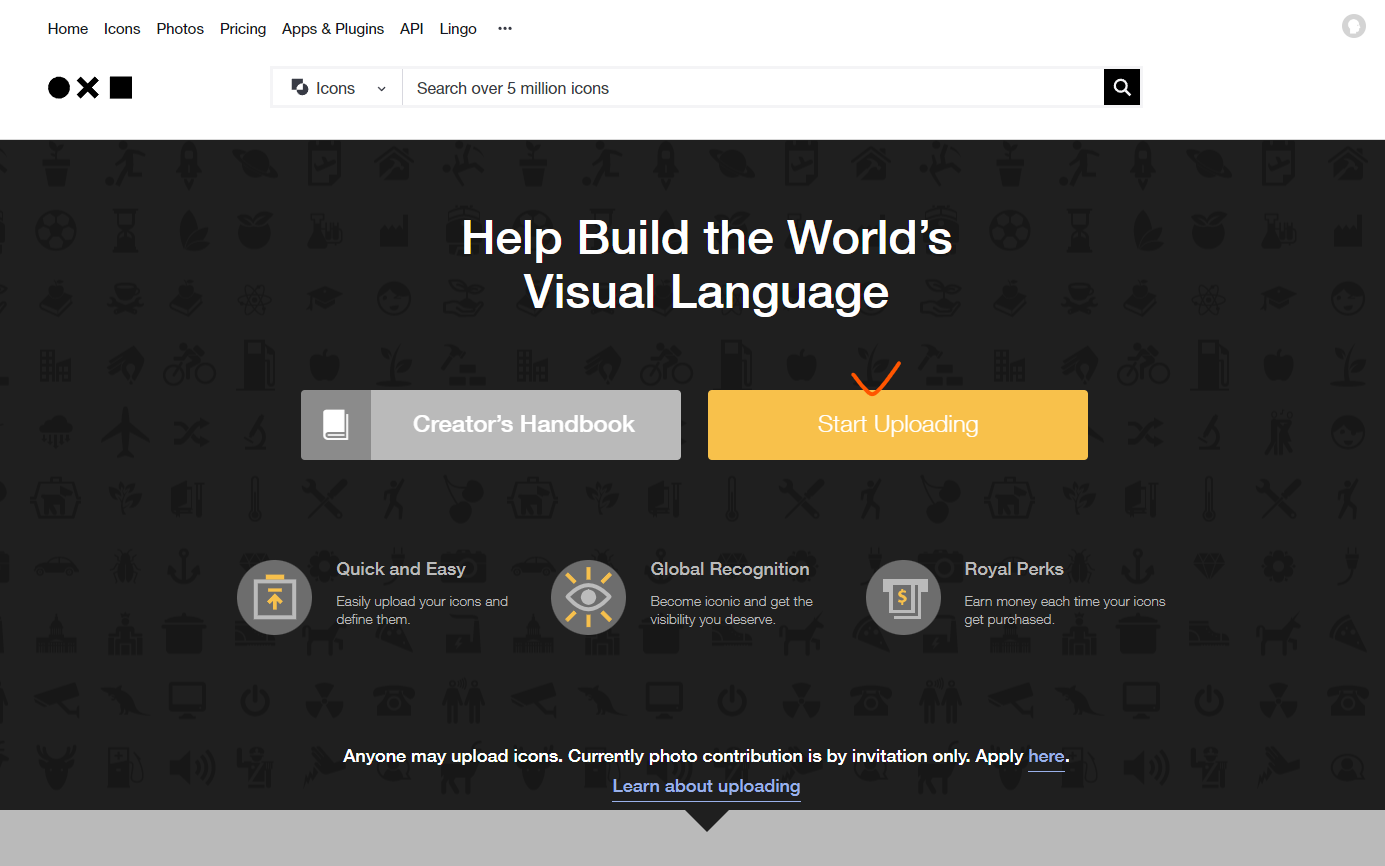Open the user profile avatar icon

(x=1353, y=27)
